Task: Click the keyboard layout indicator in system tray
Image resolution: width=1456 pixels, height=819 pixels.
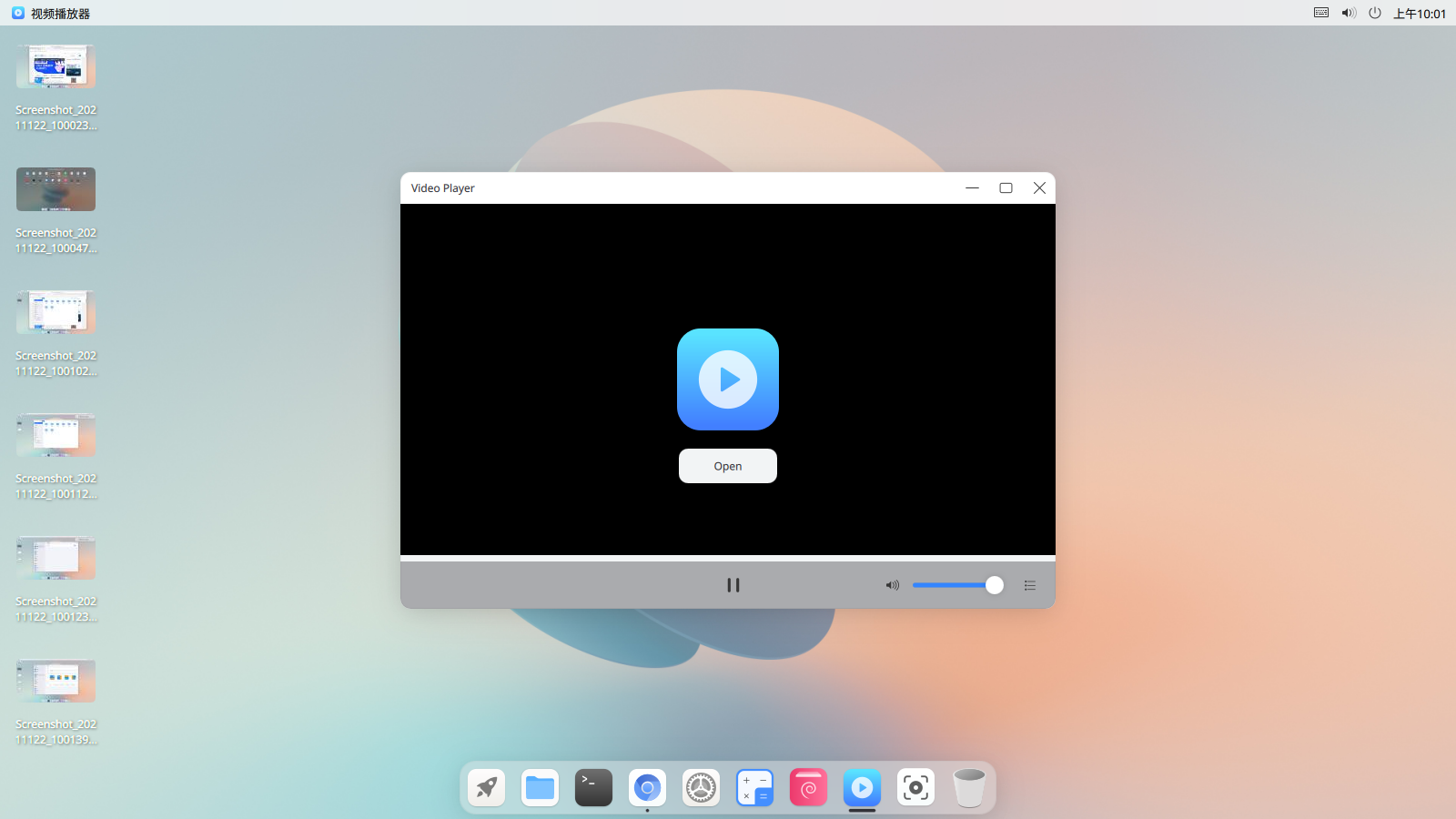Action: [1319, 13]
